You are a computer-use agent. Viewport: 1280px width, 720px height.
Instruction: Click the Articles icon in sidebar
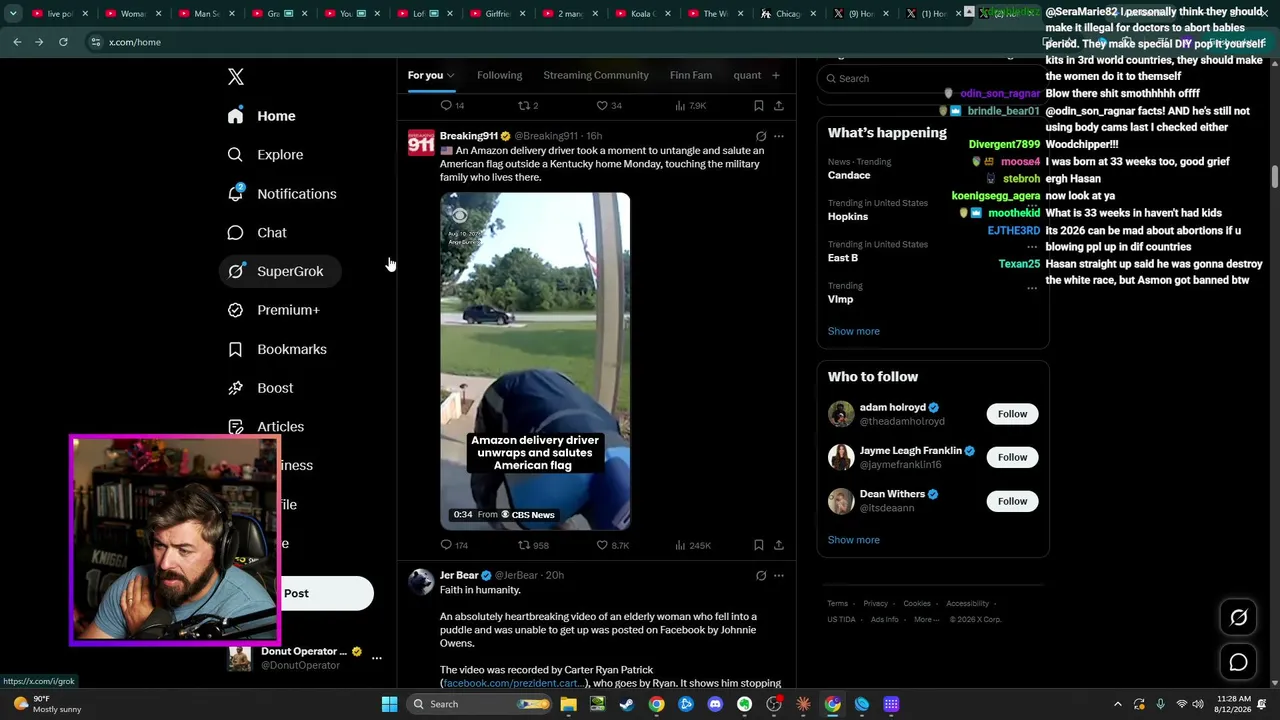235,427
